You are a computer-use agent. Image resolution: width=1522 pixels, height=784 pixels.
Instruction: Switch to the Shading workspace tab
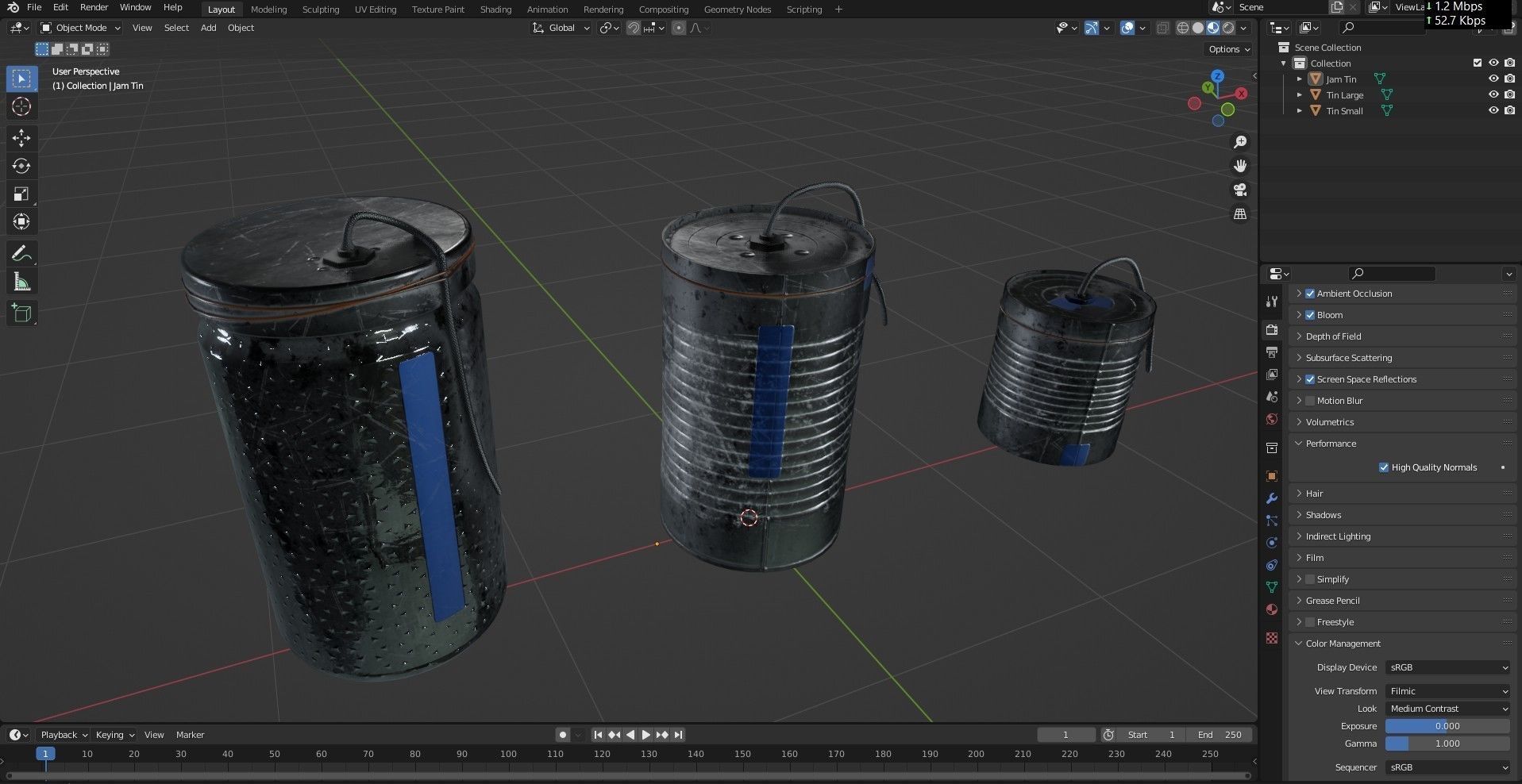[495, 9]
